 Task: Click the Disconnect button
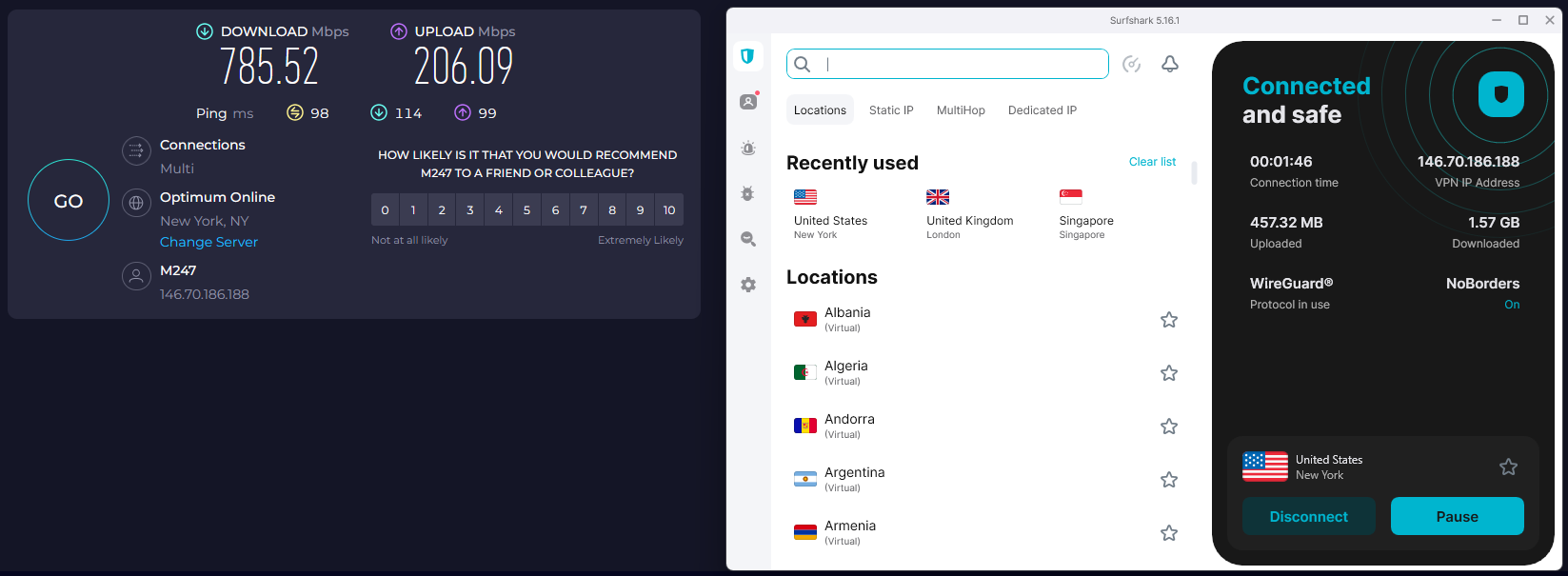coord(1309,516)
